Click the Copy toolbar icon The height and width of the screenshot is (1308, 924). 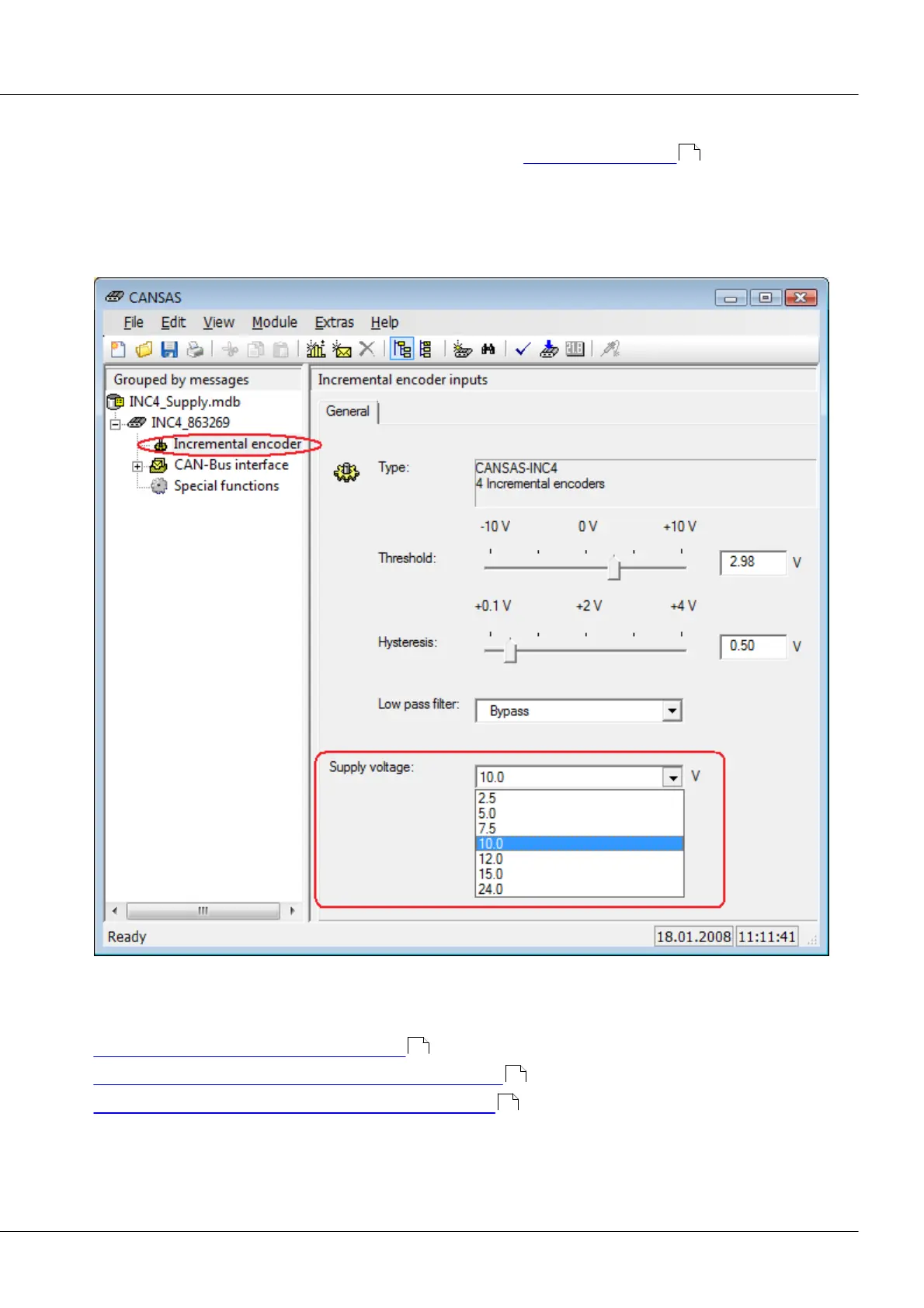tap(255, 350)
